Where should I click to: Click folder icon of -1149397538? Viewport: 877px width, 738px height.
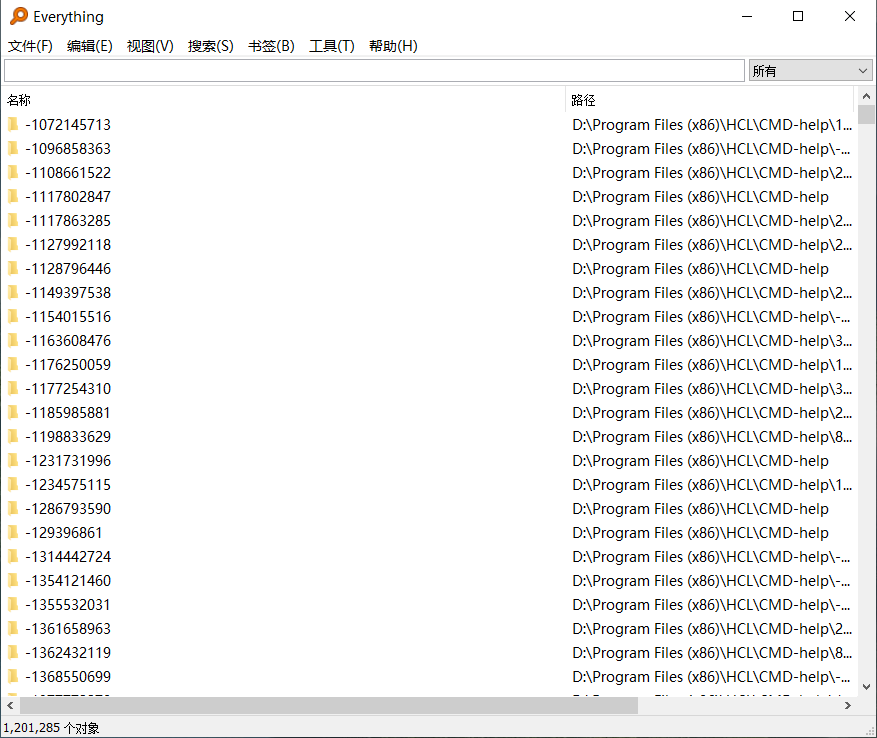coord(13,293)
